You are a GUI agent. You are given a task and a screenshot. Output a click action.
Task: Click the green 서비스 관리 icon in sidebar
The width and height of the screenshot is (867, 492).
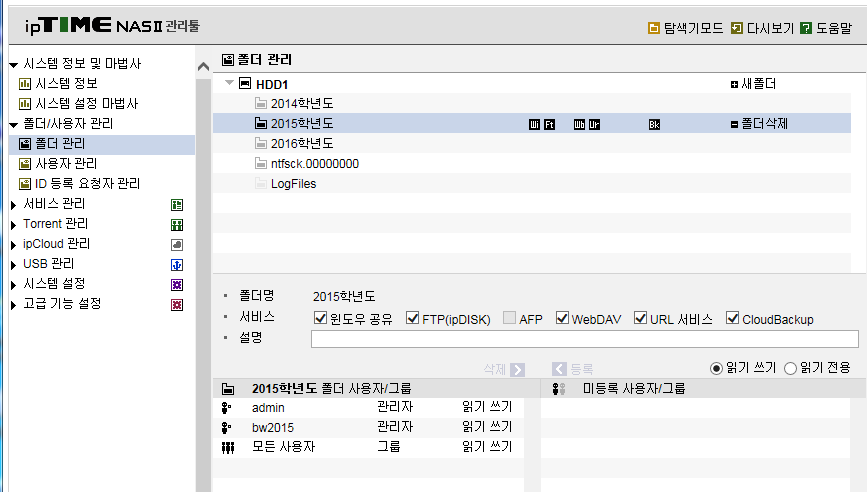pos(177,205)
